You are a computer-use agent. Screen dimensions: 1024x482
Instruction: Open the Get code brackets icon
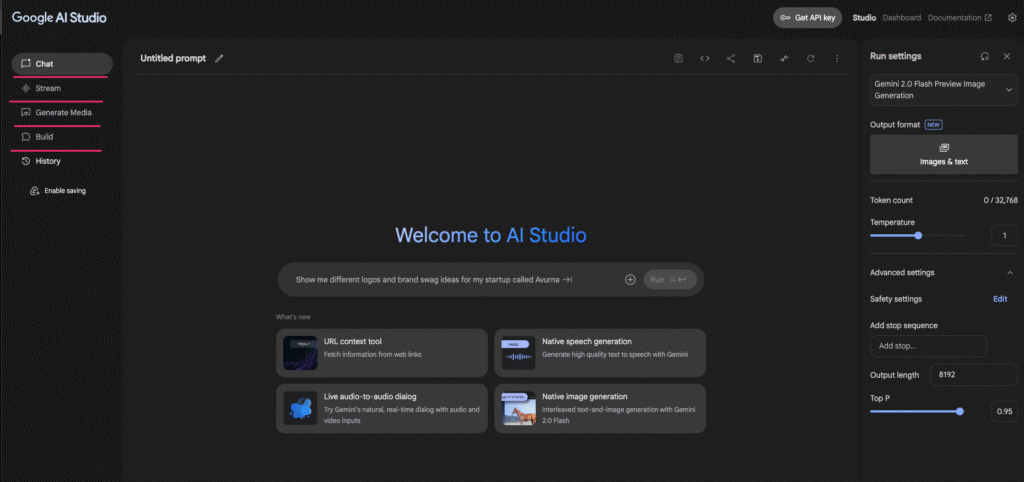click(x=705, y=59)
